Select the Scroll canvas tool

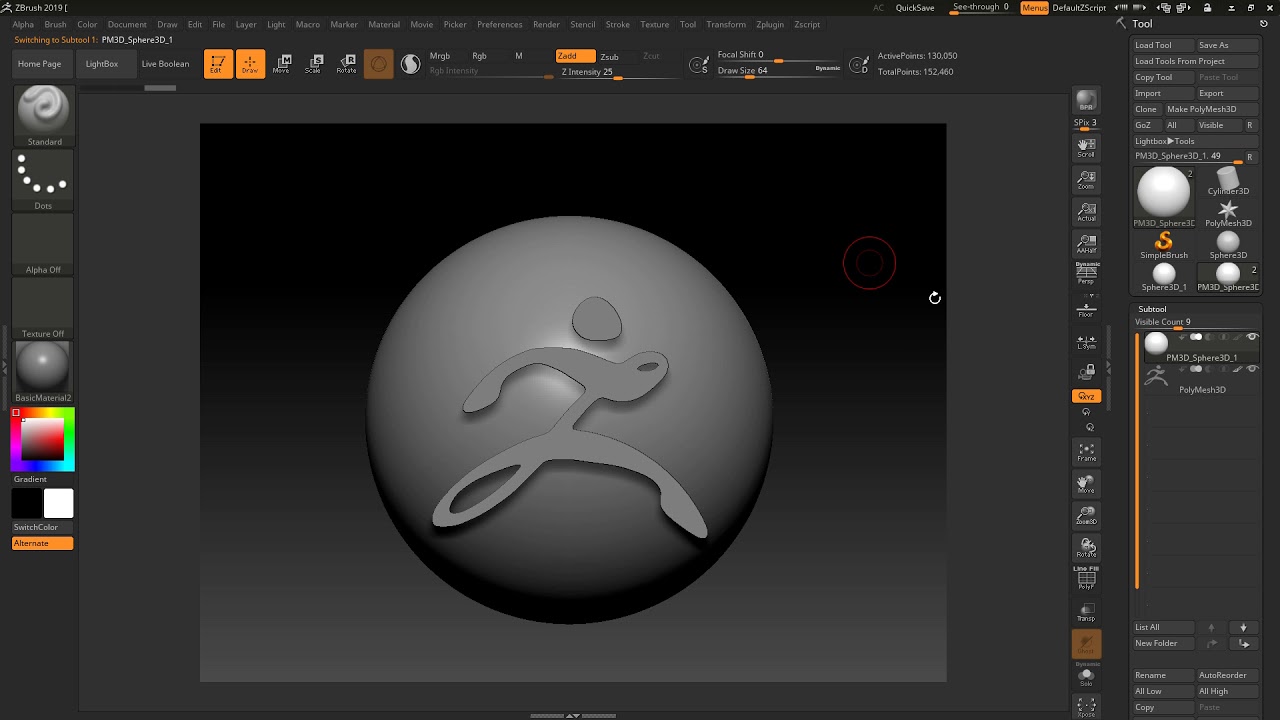1086,148
